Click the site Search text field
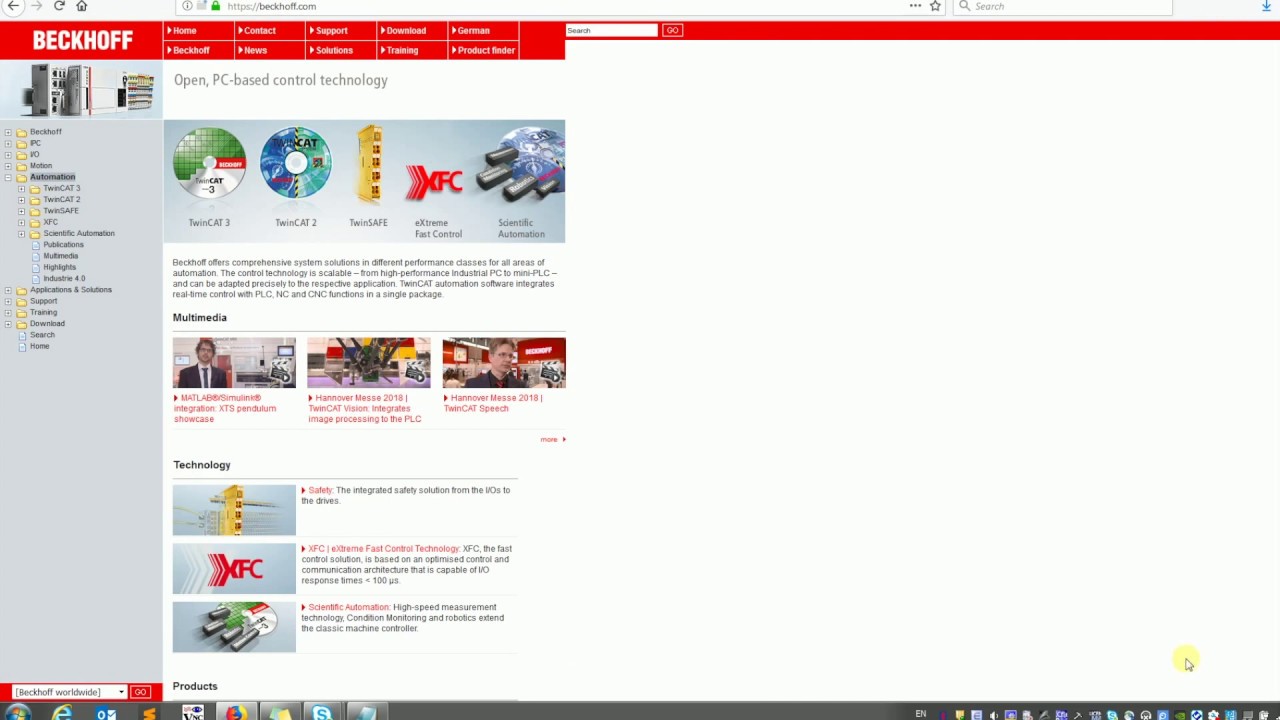Screen dimensions: 1280x720 point(611,30)
